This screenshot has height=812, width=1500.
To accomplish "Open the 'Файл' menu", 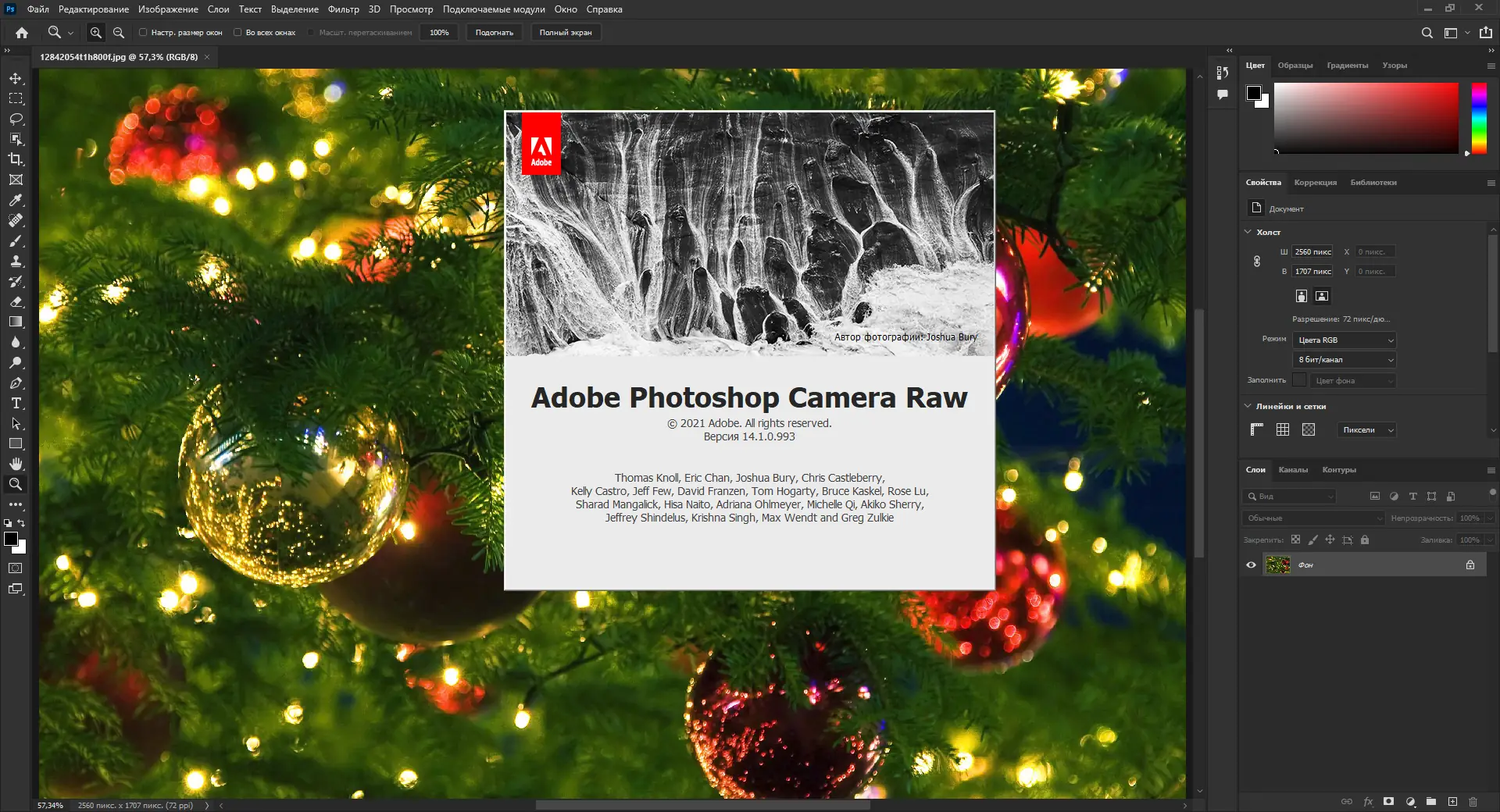I will click(37, 9).
